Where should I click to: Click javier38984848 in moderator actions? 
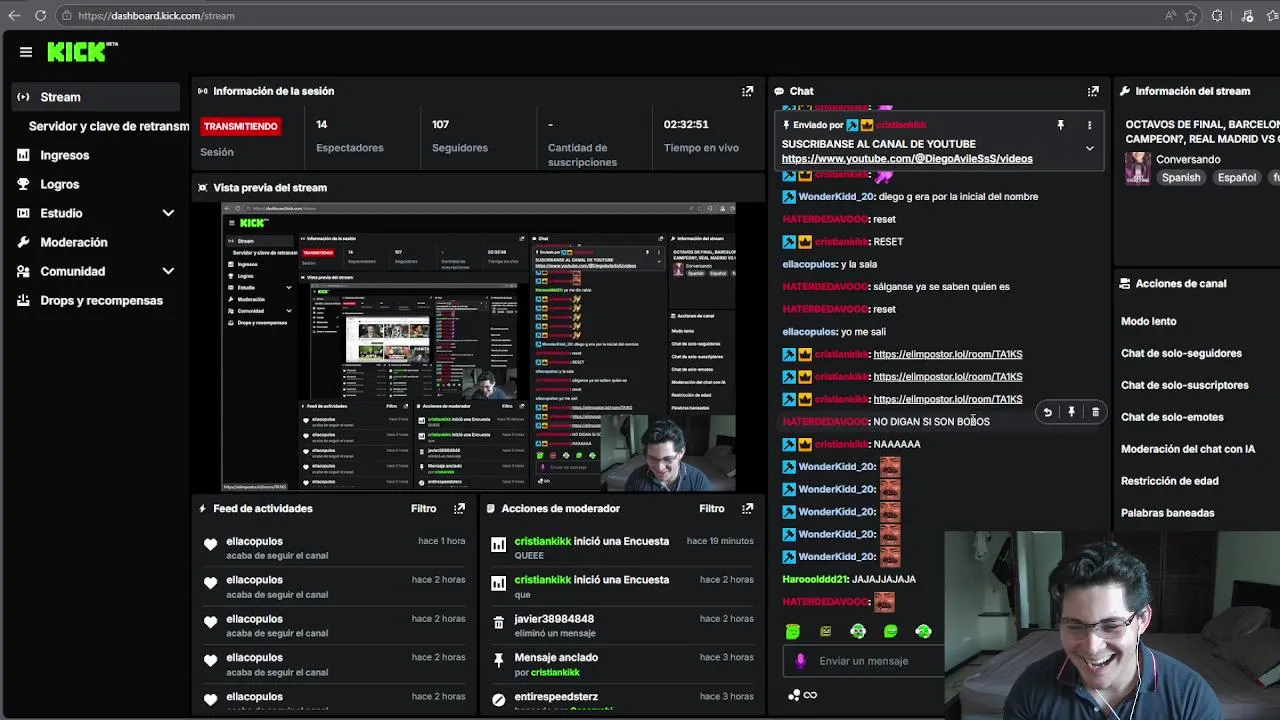pos(554,619)
